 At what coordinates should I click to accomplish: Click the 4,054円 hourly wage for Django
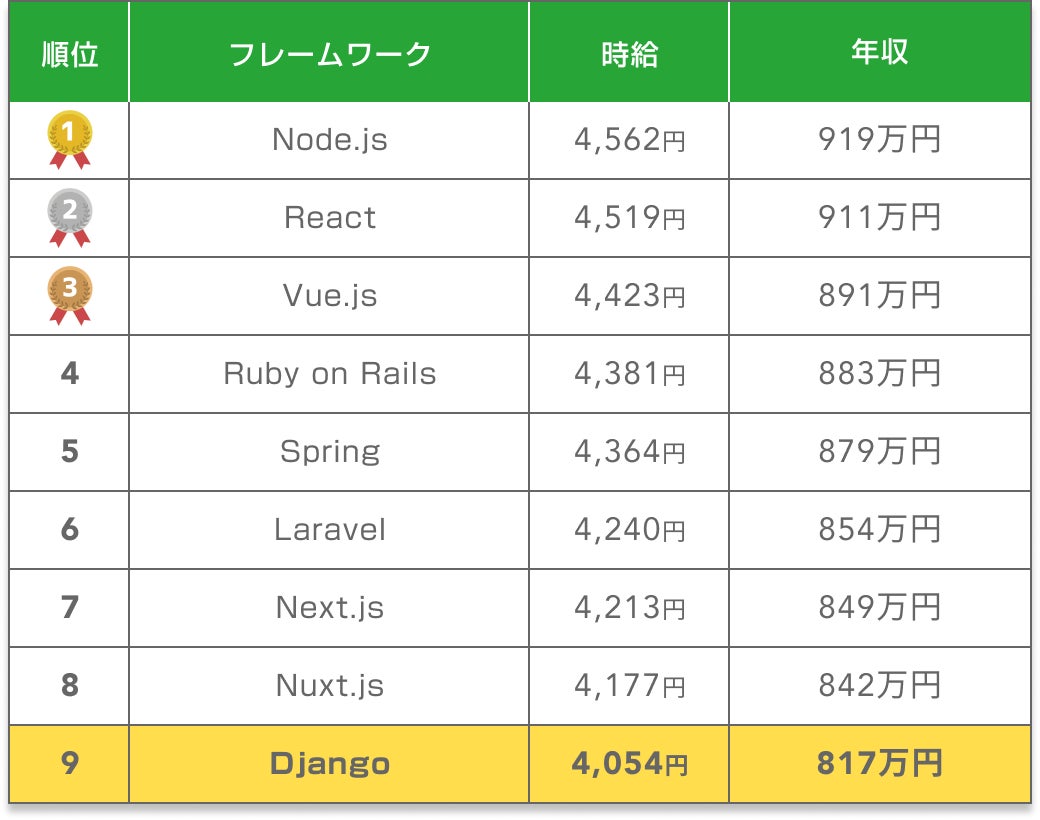(x=630, y=764)
